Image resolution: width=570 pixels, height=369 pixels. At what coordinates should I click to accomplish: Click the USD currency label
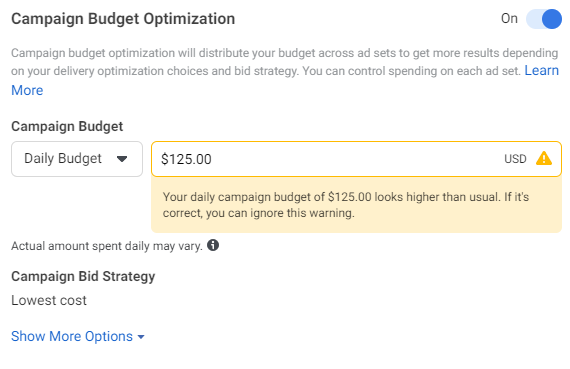515,159
